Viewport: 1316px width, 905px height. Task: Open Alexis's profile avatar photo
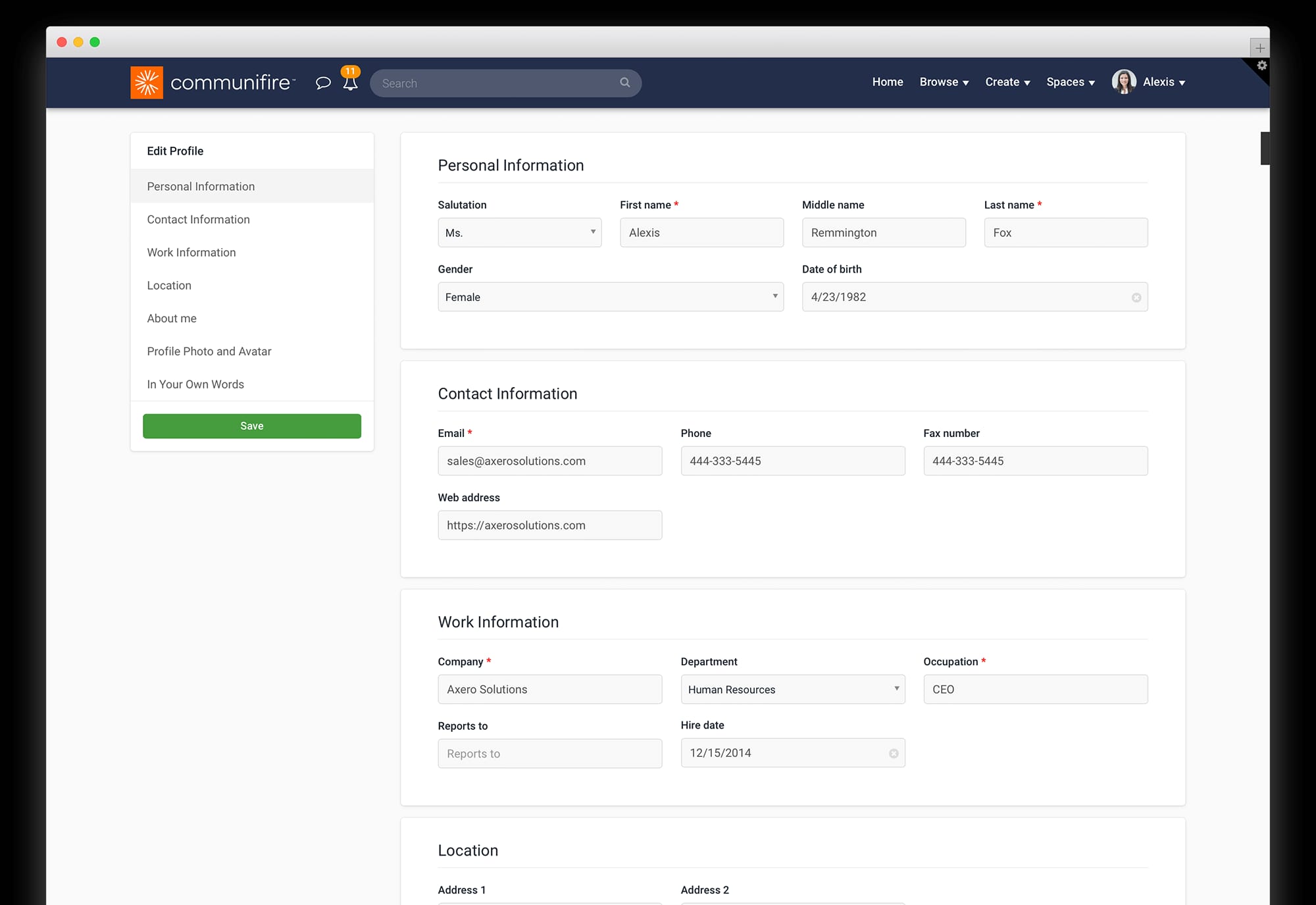point(1124,82)
